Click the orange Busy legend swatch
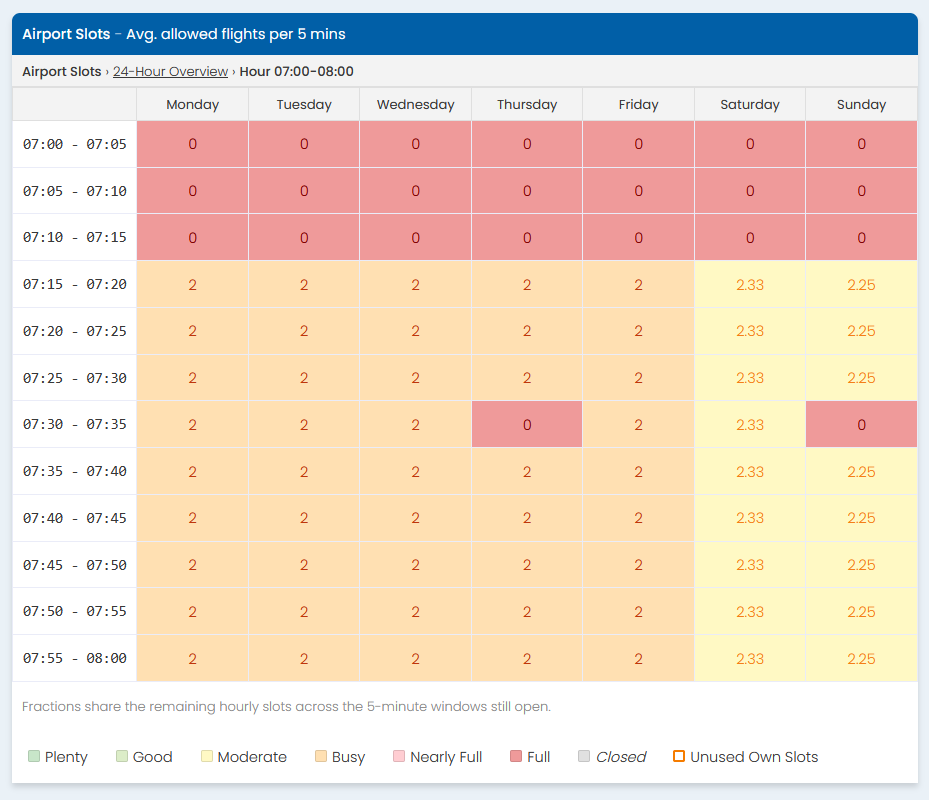 pyautogui.click(x=321, y=757)
